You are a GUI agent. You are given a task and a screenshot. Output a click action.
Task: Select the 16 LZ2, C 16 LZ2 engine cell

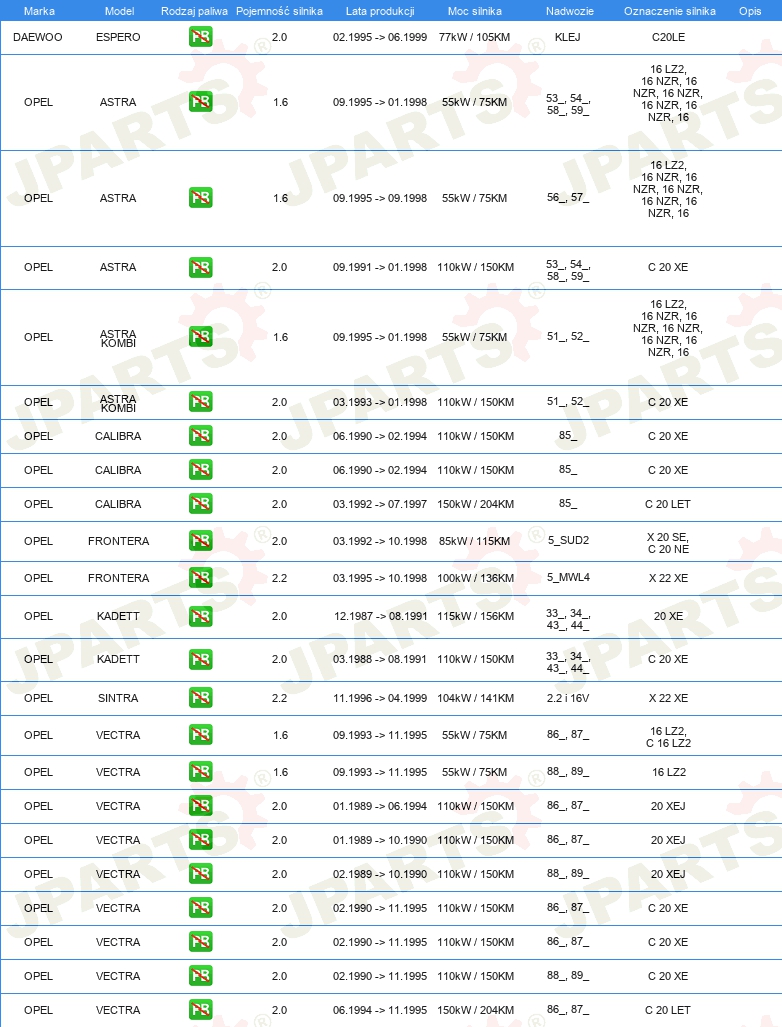[x=668, y=737]
